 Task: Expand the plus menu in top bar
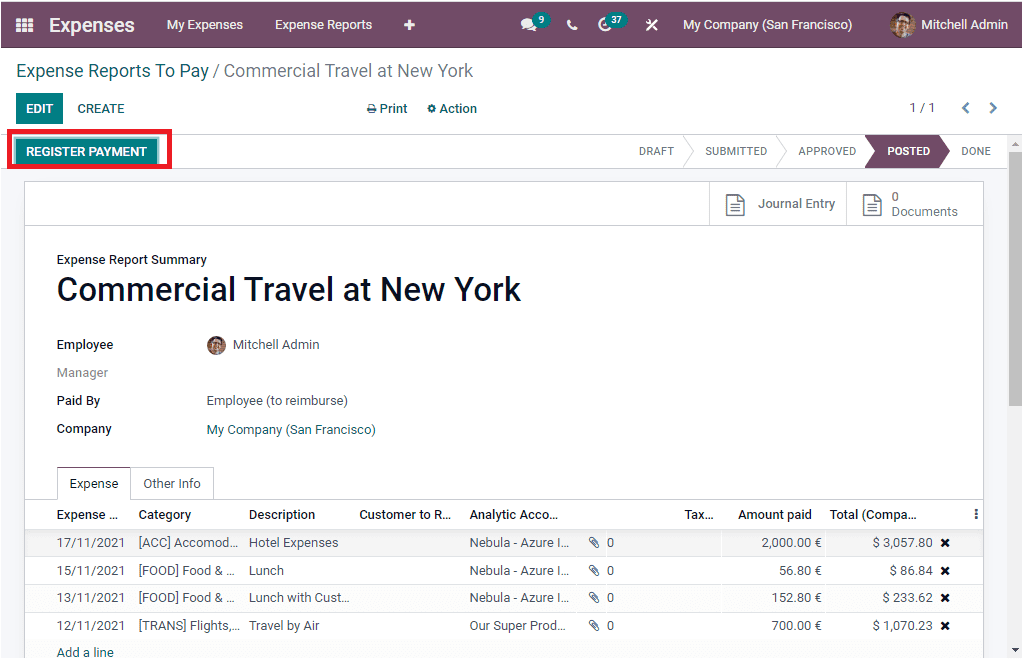[x=408, y=24]
